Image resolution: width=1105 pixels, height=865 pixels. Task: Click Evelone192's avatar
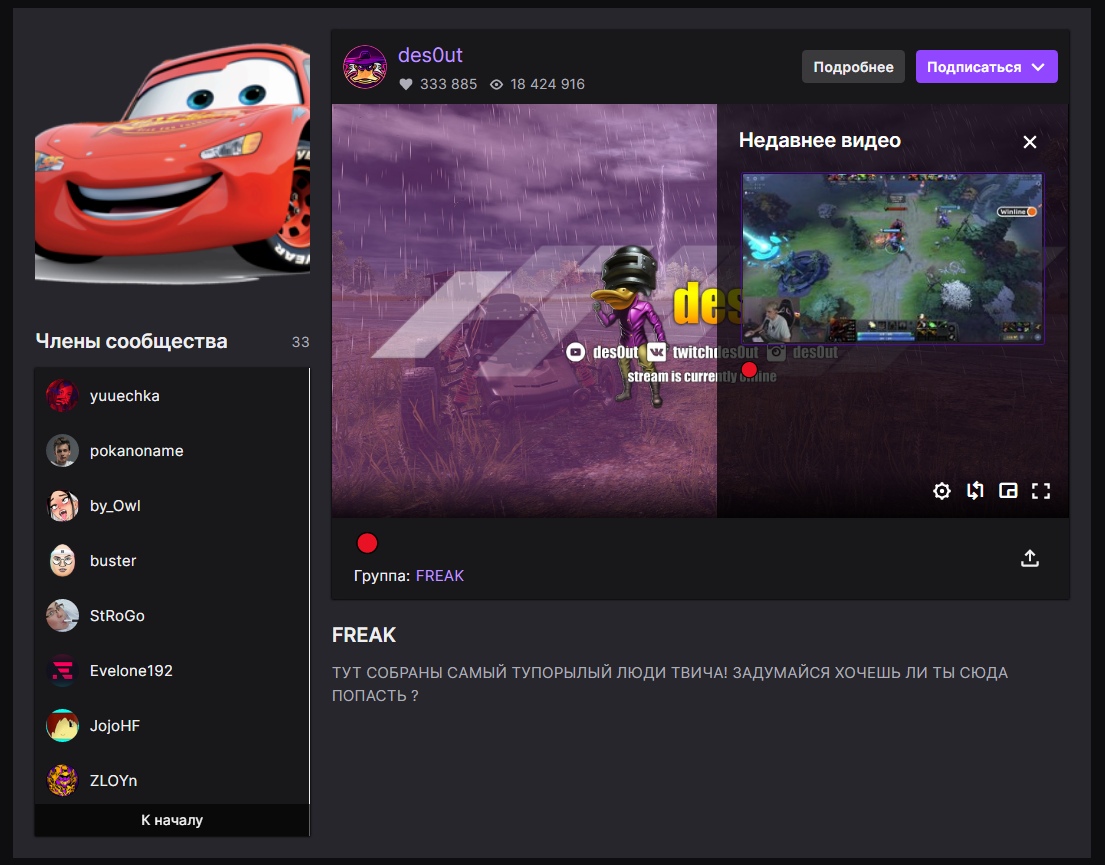63,670
